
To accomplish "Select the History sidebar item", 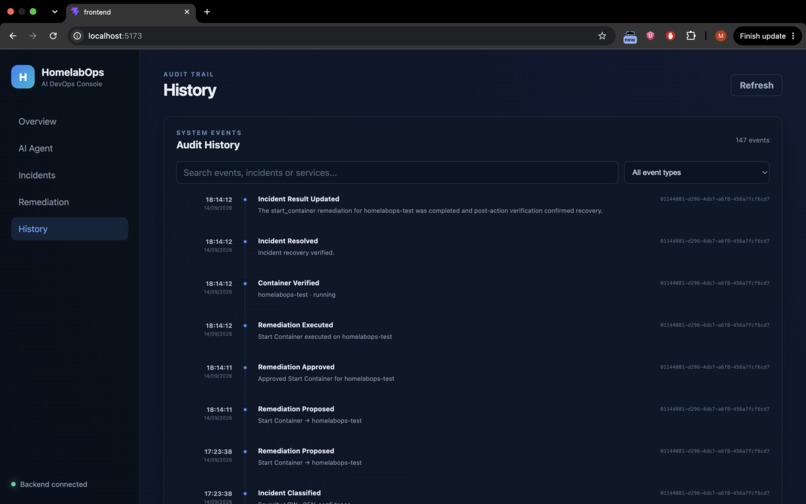I will tap(69, 229).
